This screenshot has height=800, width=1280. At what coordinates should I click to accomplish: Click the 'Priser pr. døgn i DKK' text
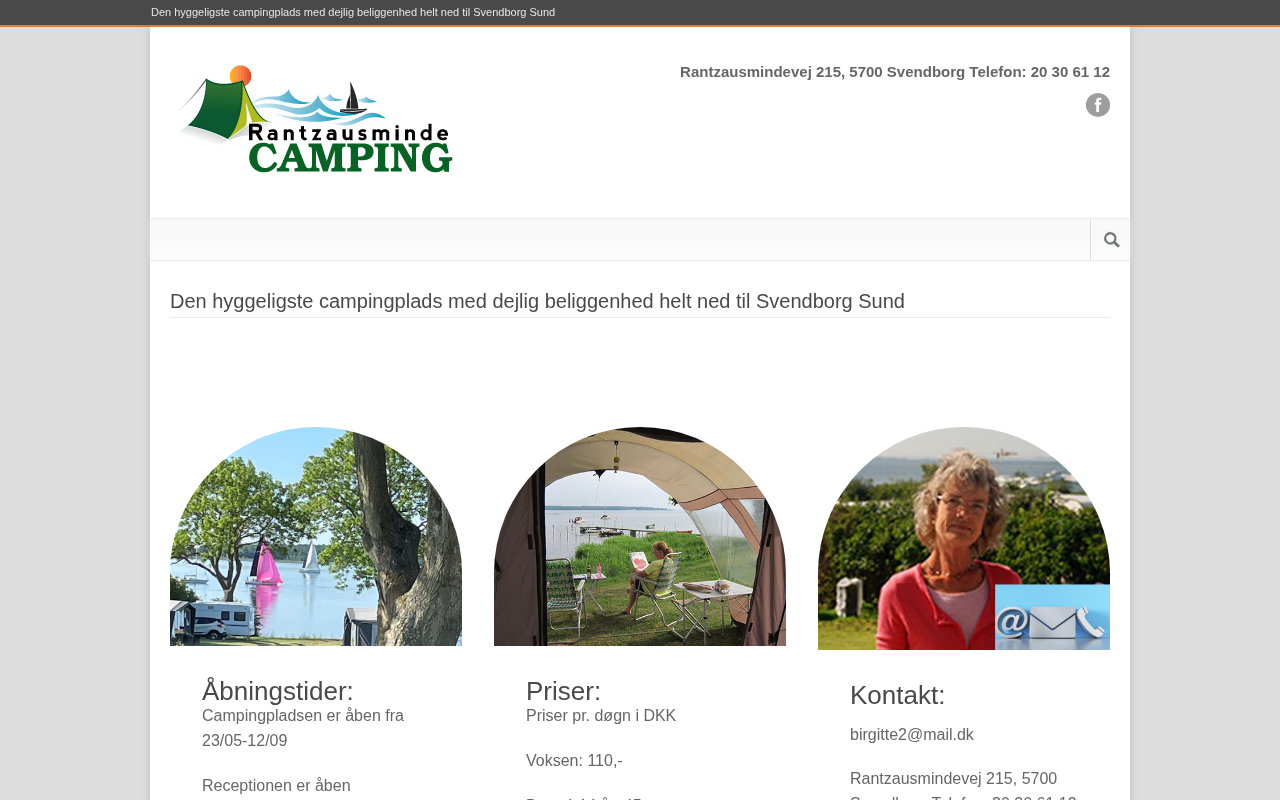pos(601,716)
